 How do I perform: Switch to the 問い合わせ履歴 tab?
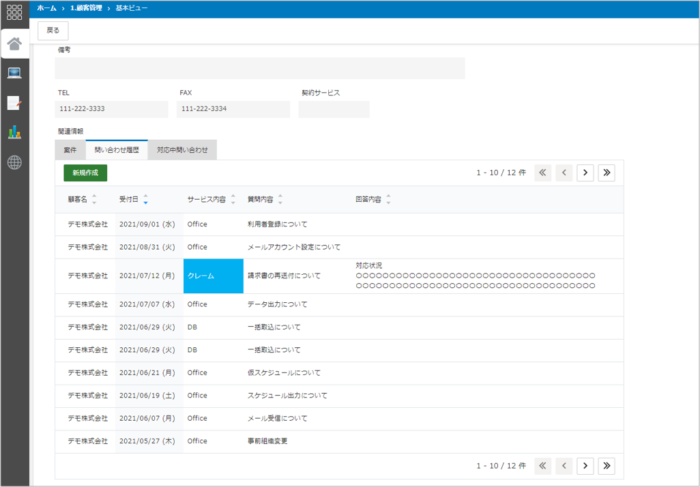[117, 150]
